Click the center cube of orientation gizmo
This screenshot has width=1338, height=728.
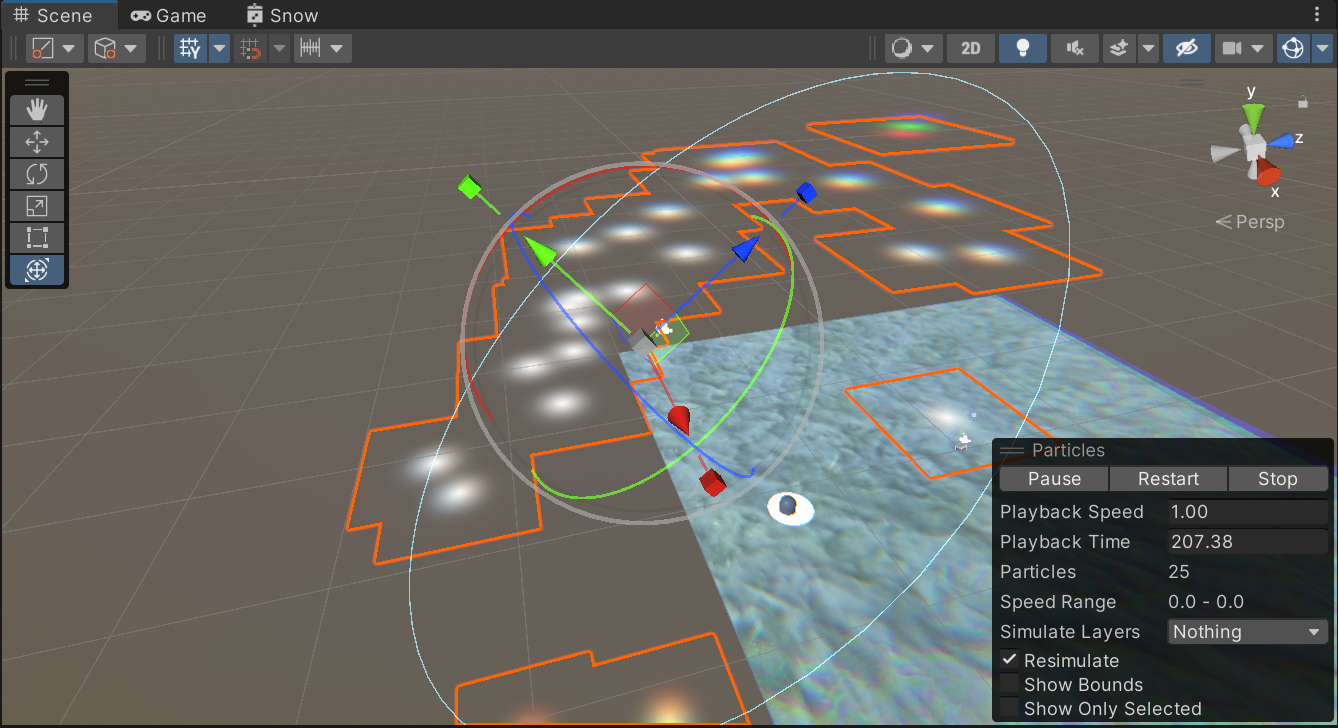pyautogui.click(x=1255, y=149)
